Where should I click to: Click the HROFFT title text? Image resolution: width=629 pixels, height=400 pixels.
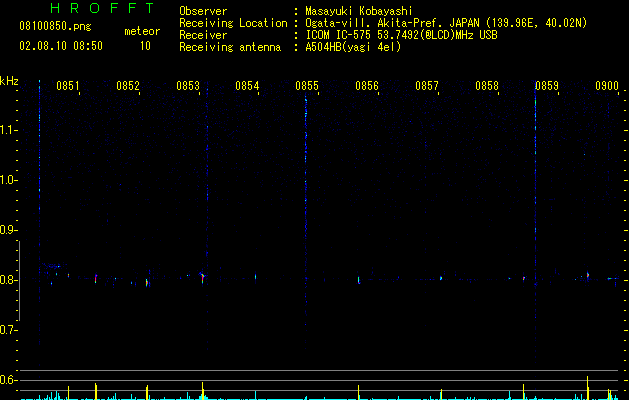pos(103,8)
